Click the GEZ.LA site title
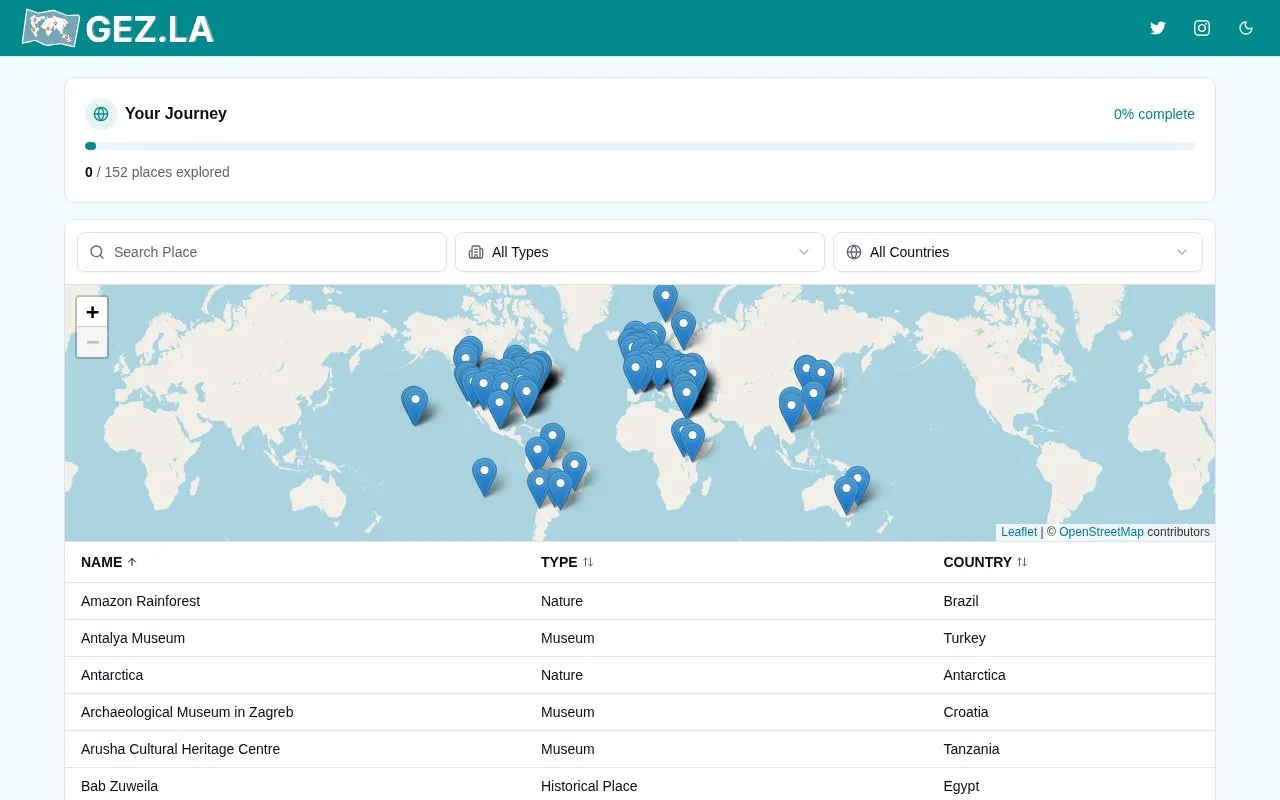This screenshot has height=800, width=1280. click(x=150, y=29)
